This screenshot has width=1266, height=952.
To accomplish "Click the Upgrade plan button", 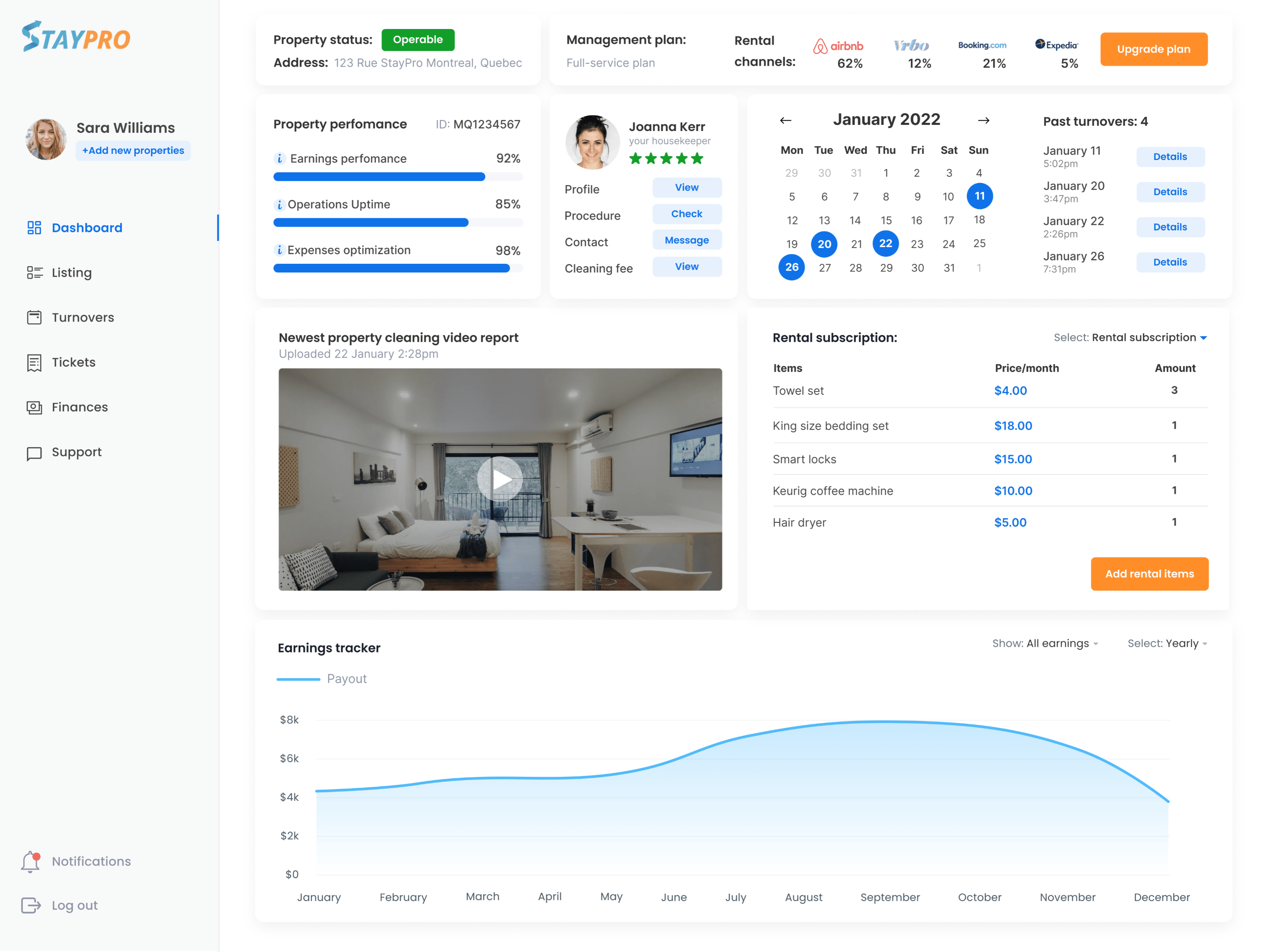I will tap(1154, 48).
